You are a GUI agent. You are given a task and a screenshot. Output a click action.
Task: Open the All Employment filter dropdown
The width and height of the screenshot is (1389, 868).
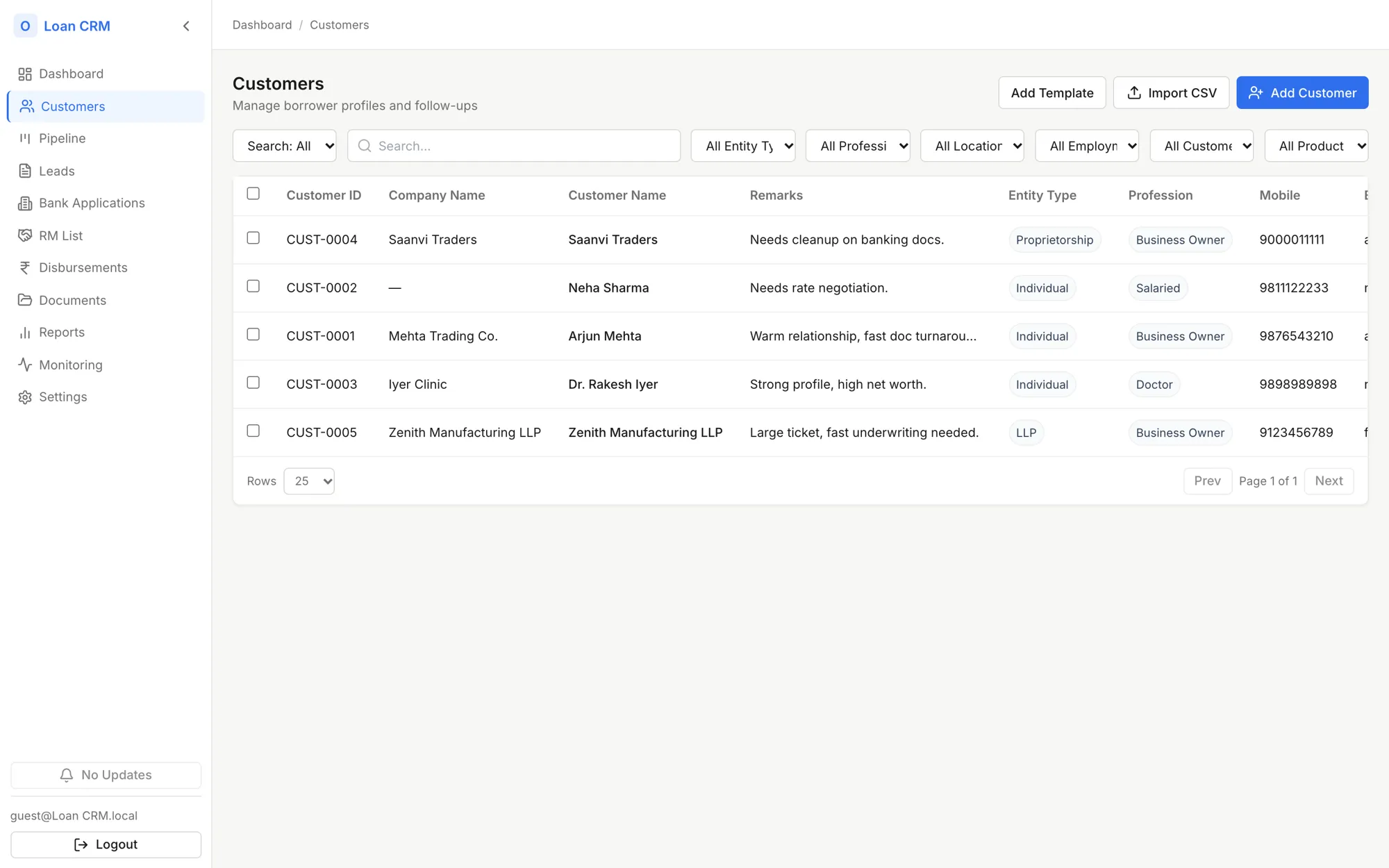pos(1087,146)
